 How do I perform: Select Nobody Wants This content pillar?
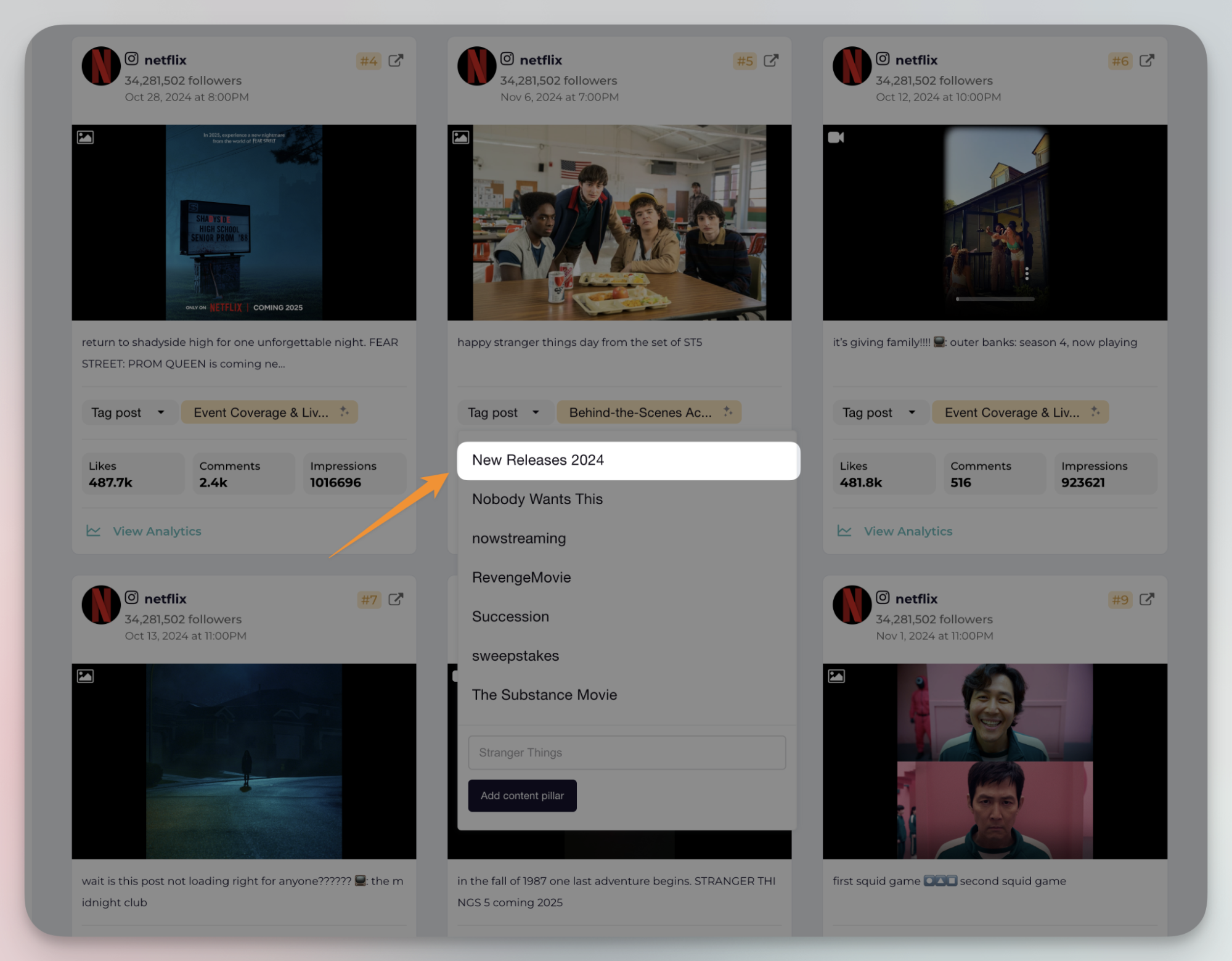628,499
